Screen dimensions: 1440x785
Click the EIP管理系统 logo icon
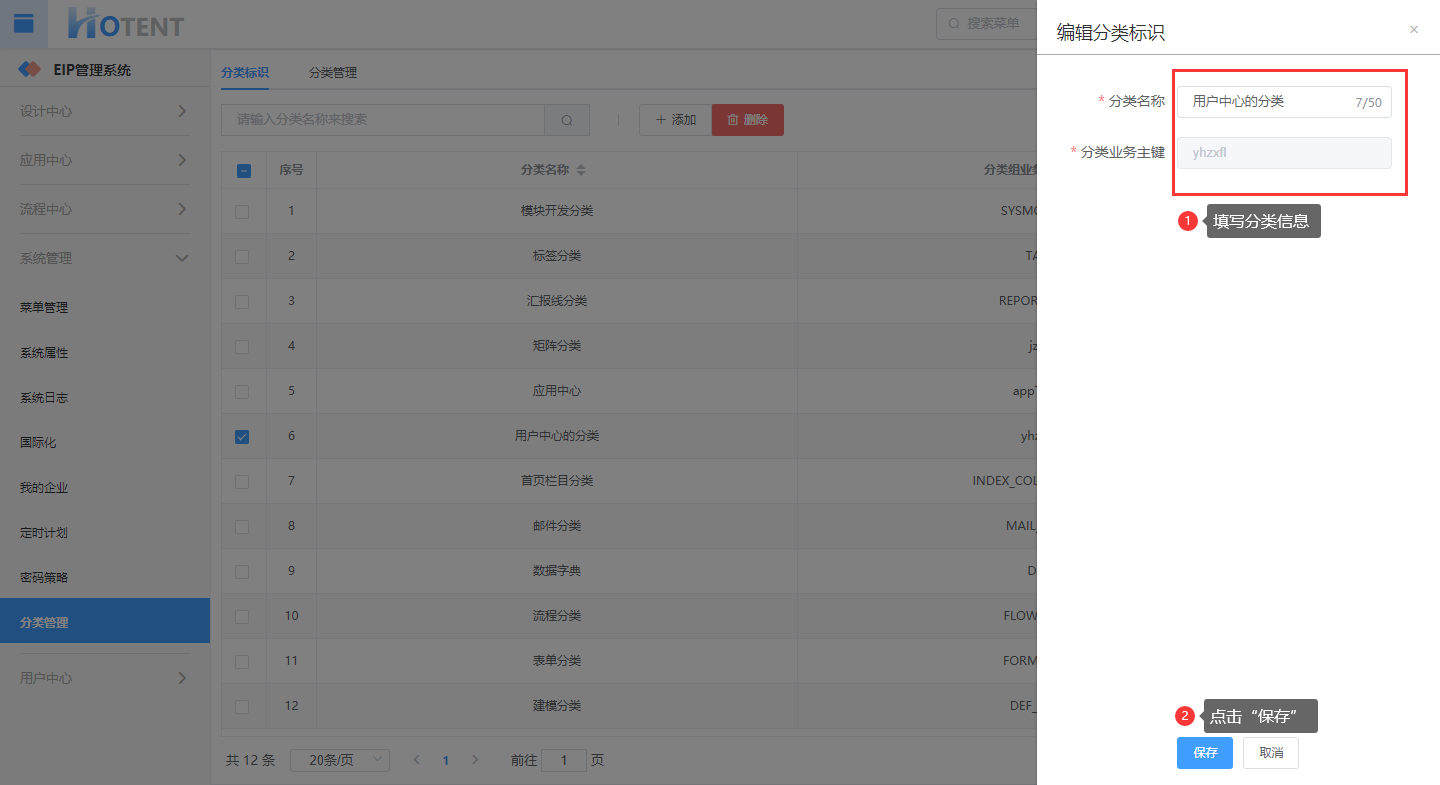click(x=30, y=70)
